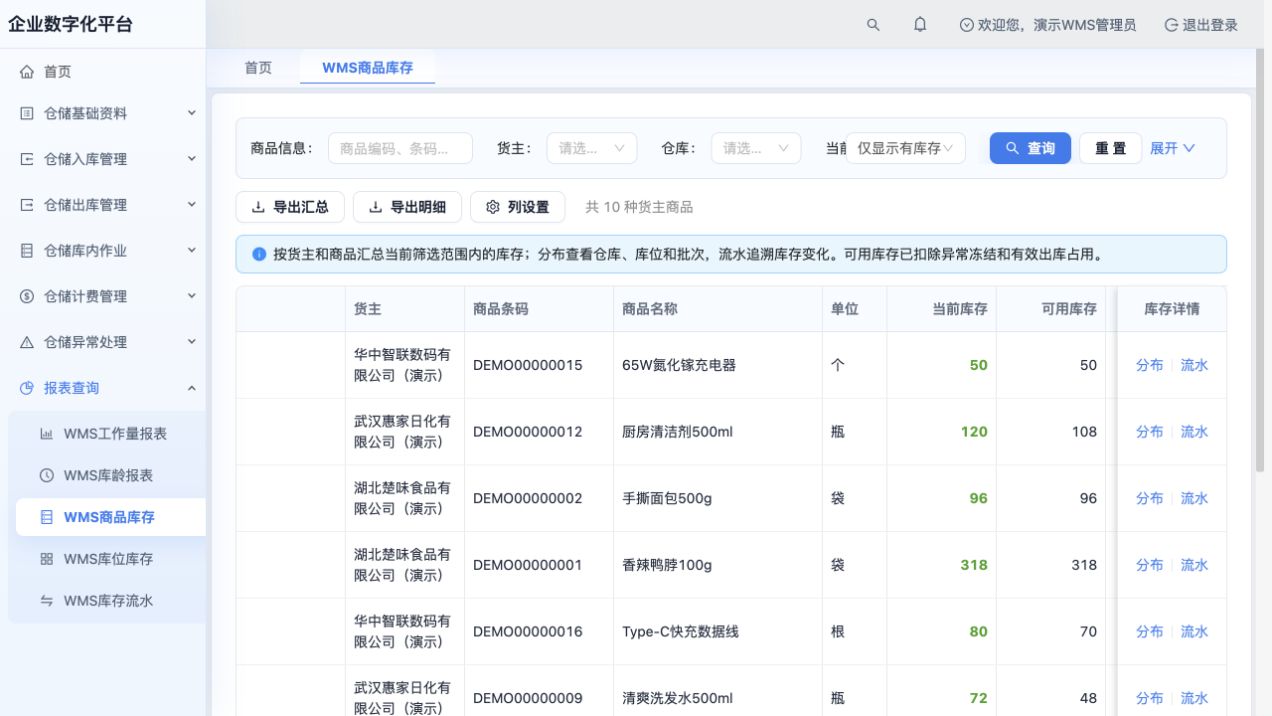Click the 仓储异常处理 warning icon
Screen dimensions: 1272x716
pos(27,342)
